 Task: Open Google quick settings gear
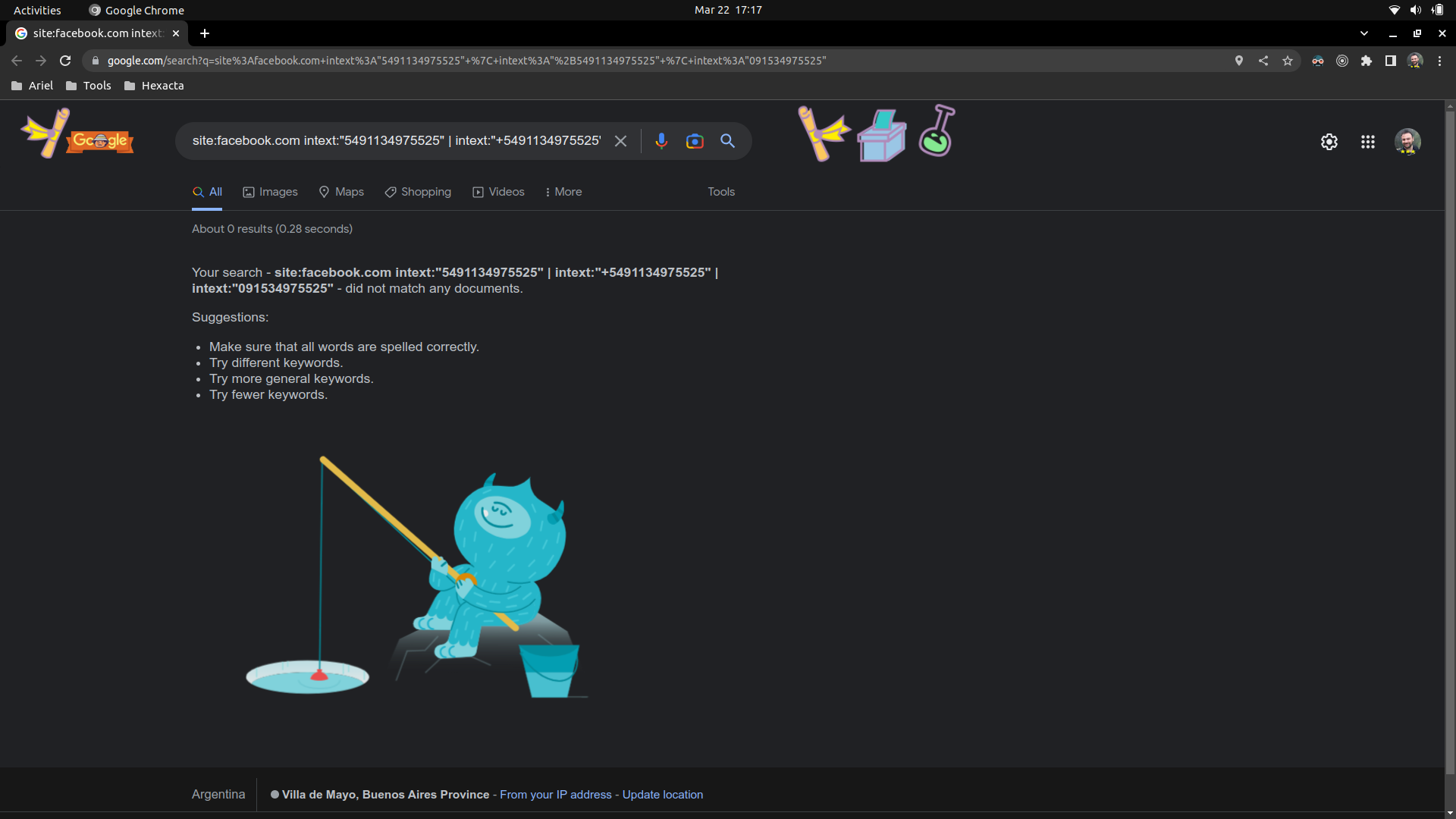pyautogui.click(x=1329, y=141)
